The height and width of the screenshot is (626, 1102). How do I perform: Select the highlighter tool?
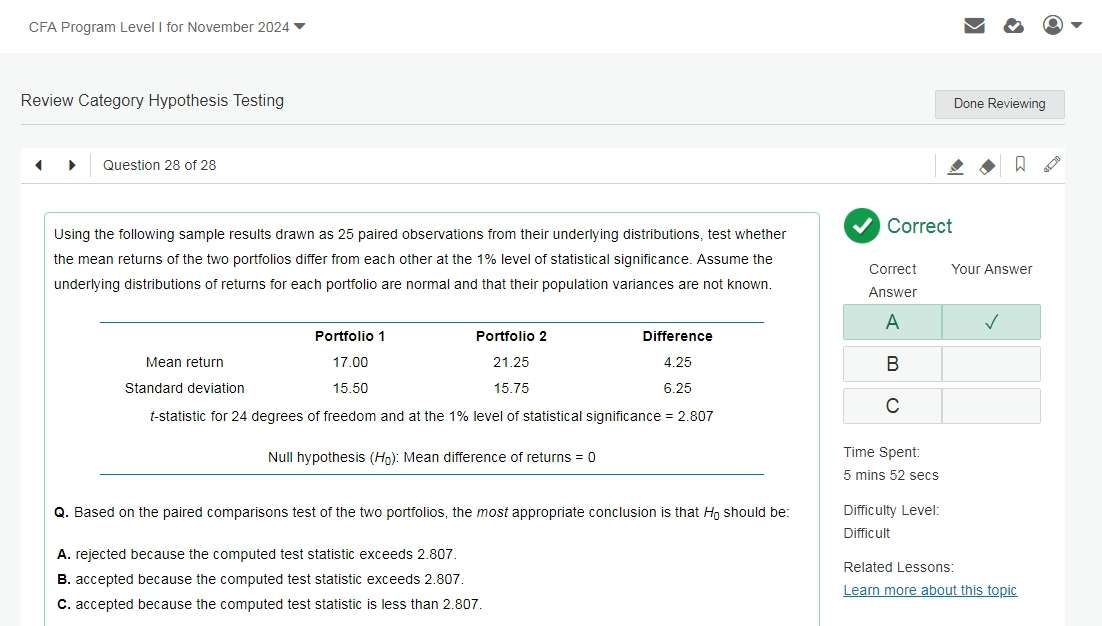955,166
